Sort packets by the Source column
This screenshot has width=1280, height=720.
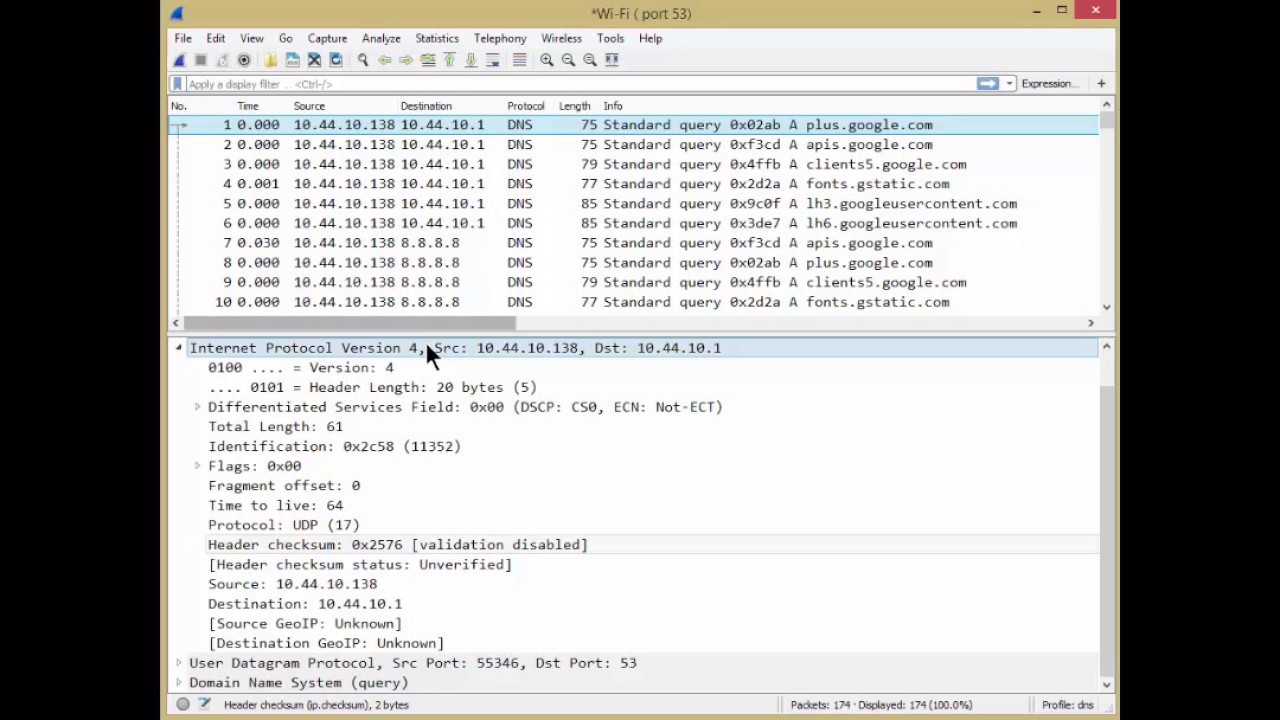pos(309,106)
